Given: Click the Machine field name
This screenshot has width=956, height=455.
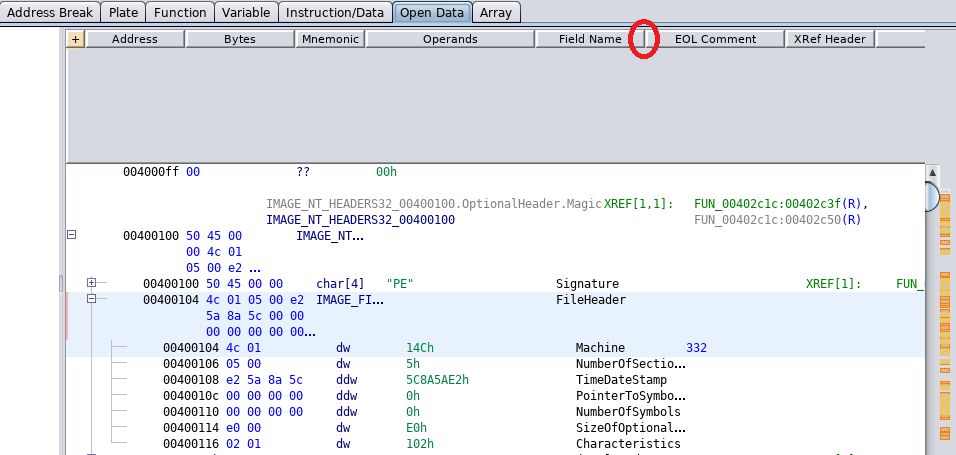Looking at the screenshot, I should (600, 348).
